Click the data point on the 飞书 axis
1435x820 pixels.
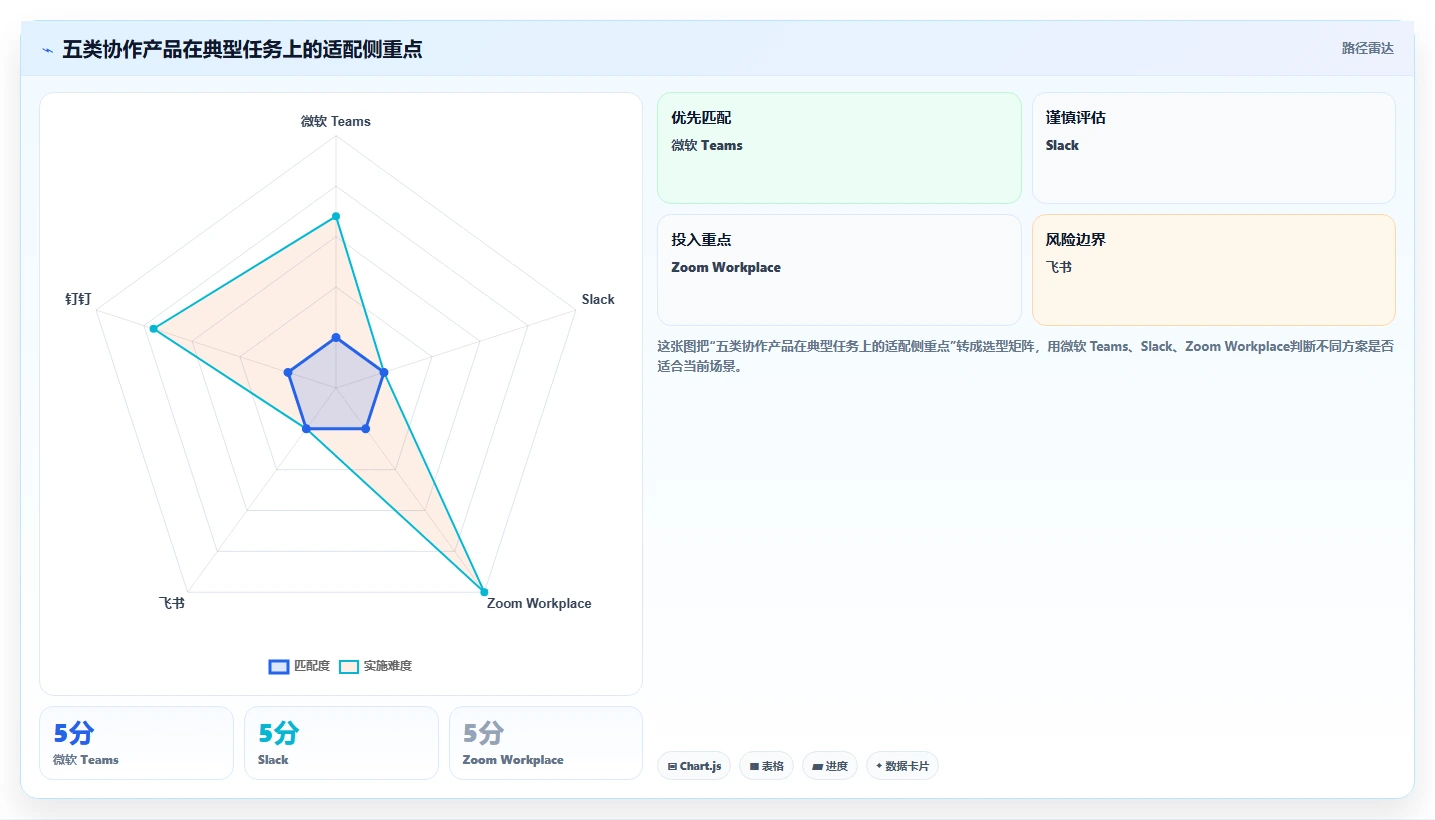307,429
